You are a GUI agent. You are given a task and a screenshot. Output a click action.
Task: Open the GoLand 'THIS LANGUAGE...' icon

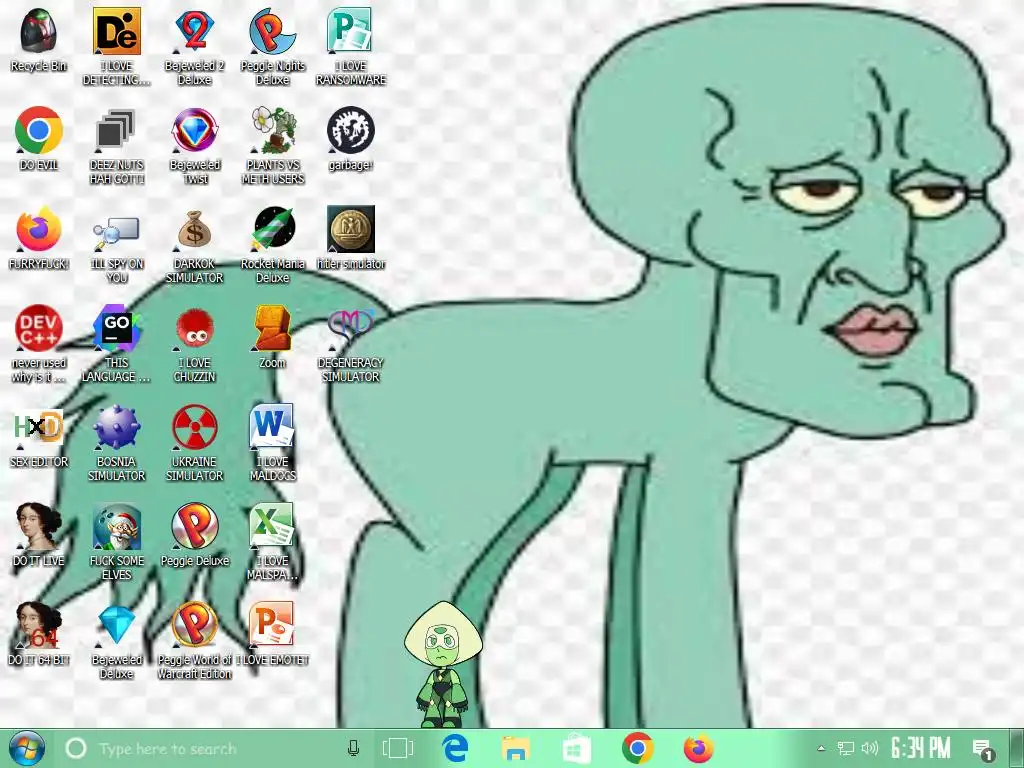click(117, 328)
